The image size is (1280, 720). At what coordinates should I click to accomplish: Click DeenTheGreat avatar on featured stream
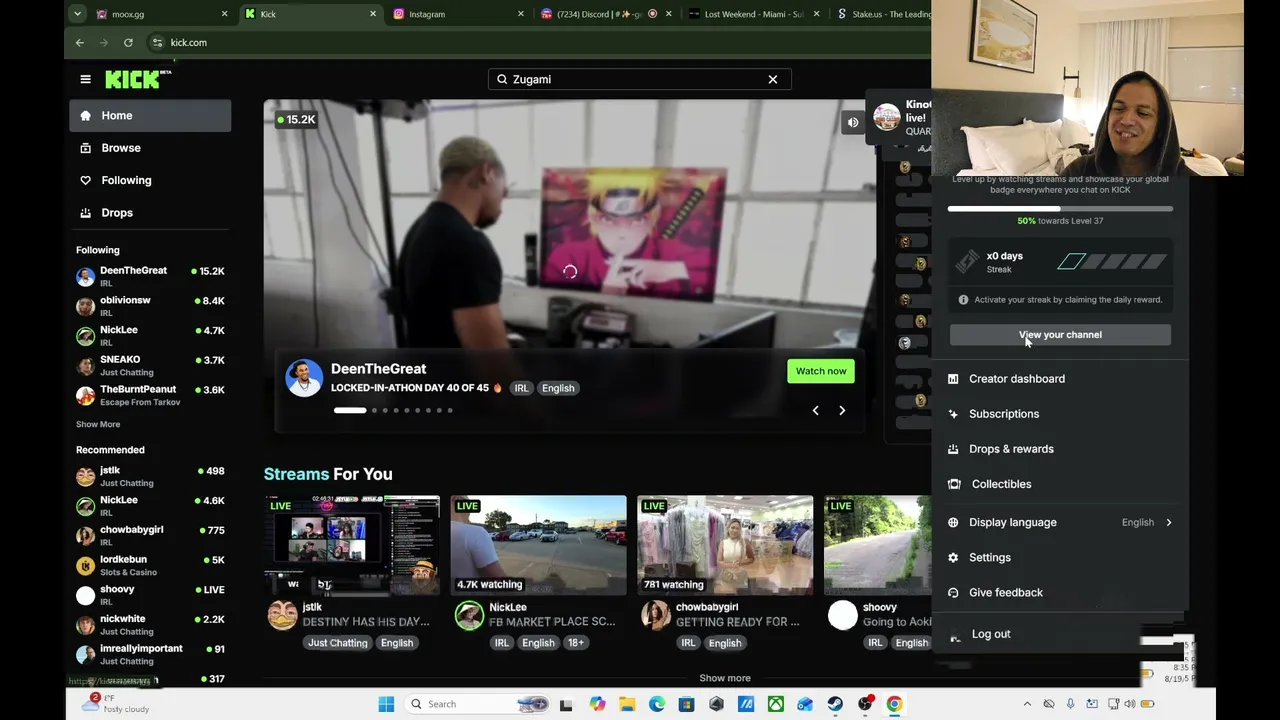304,378
